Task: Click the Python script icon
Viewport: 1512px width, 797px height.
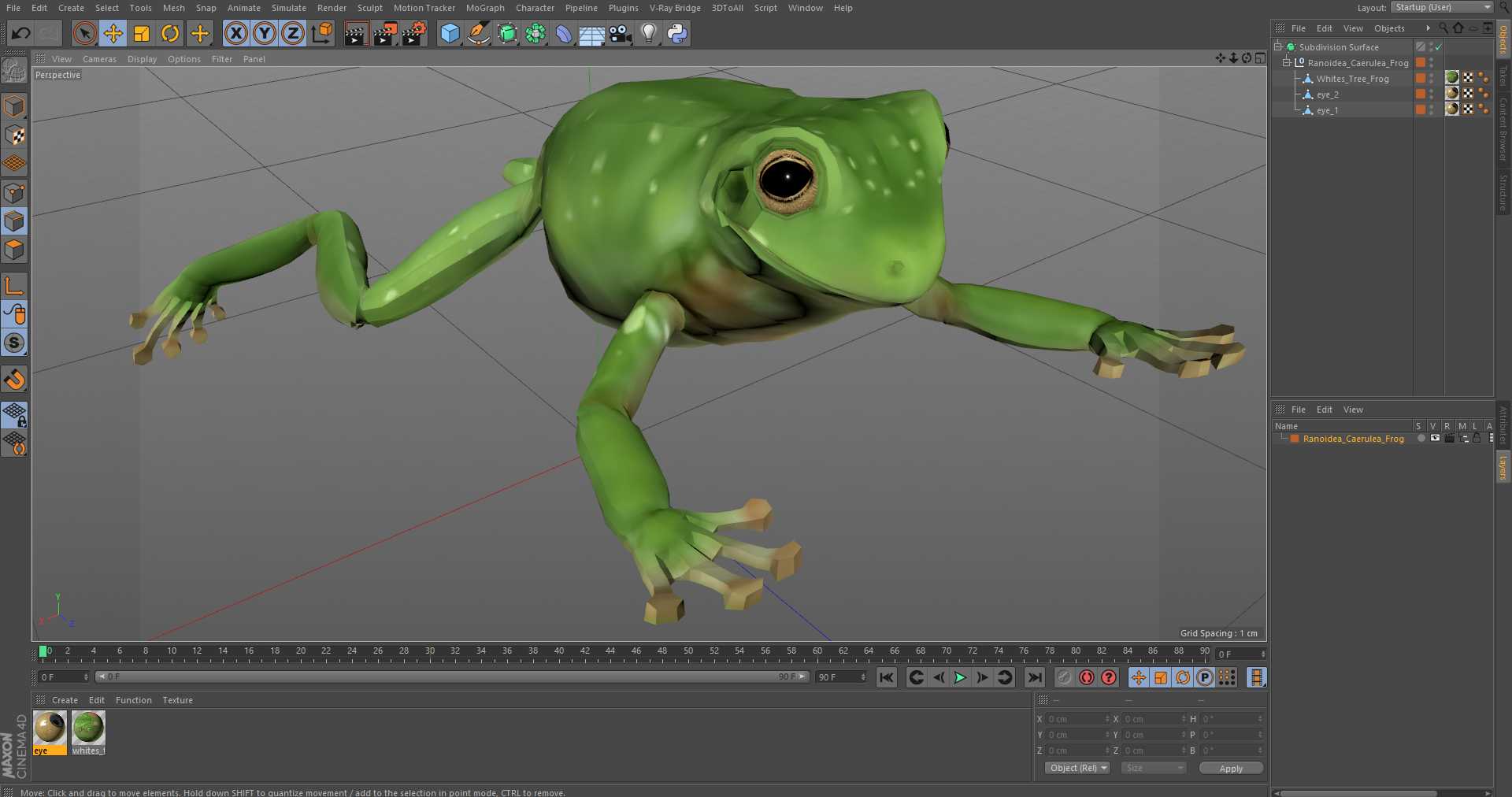Action: (676, 33)
